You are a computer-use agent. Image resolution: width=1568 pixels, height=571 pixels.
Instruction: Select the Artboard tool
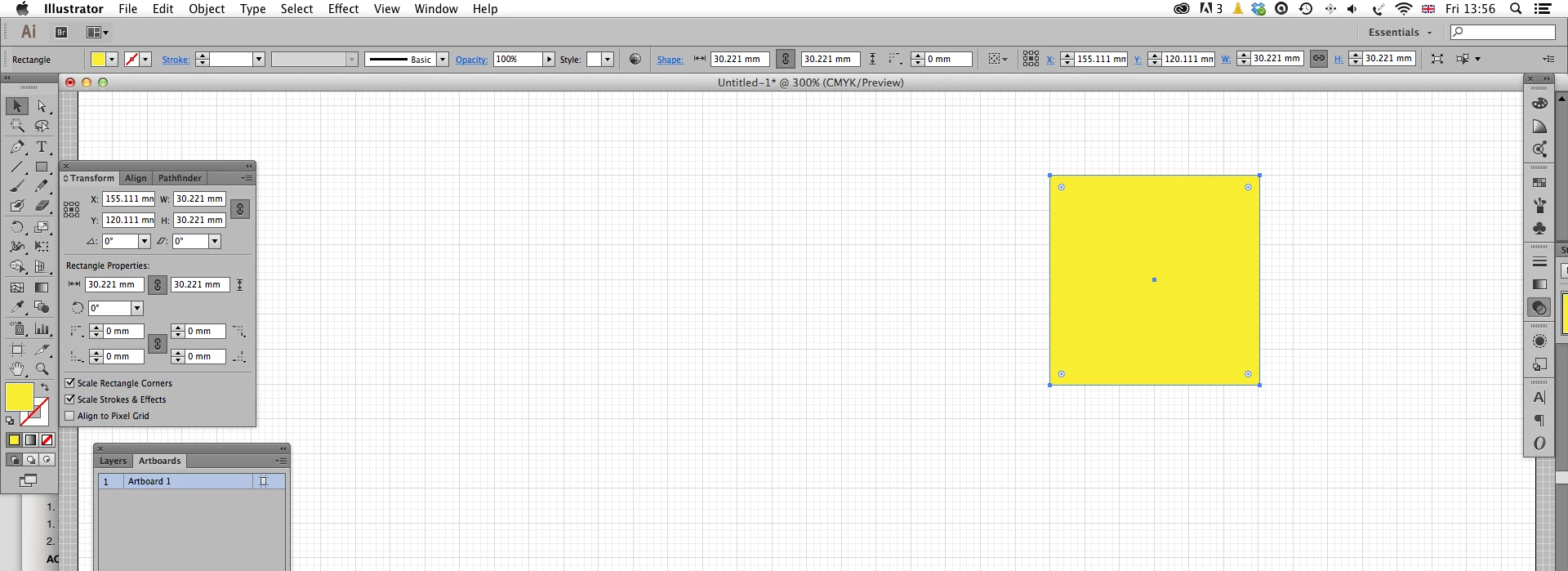[17, 349]
